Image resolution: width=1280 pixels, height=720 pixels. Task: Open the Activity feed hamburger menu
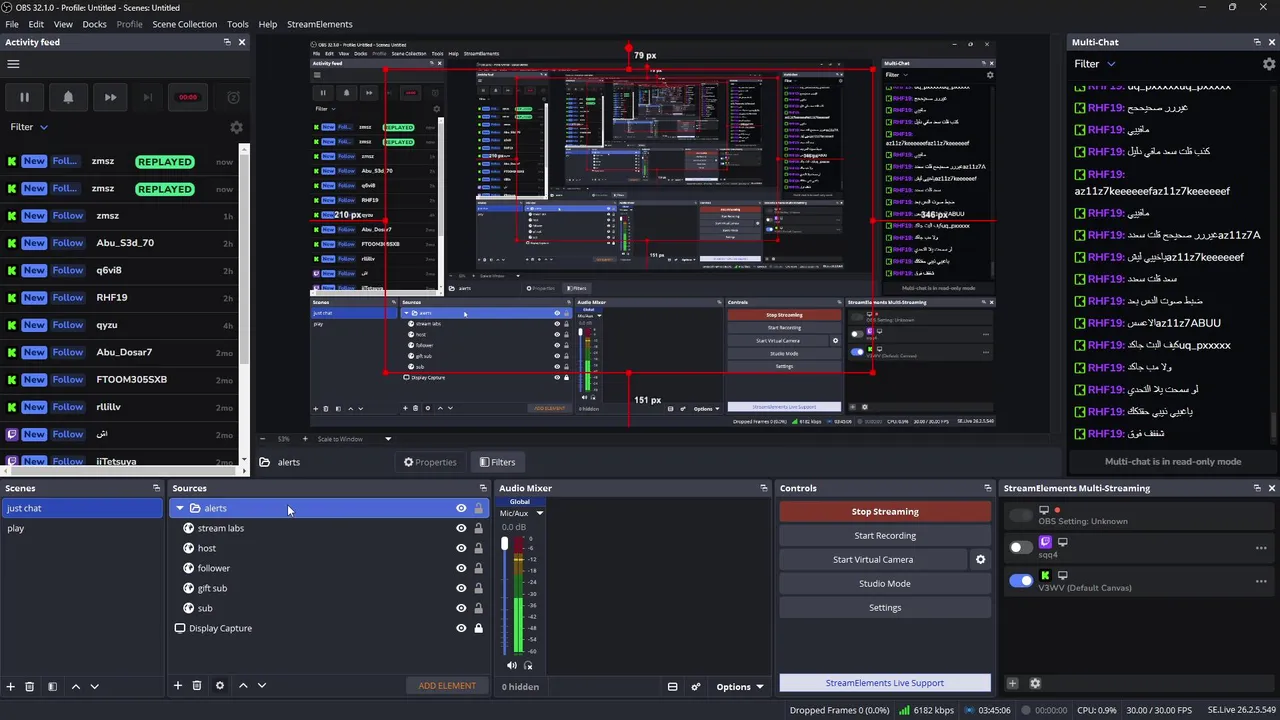click(13, 64)
